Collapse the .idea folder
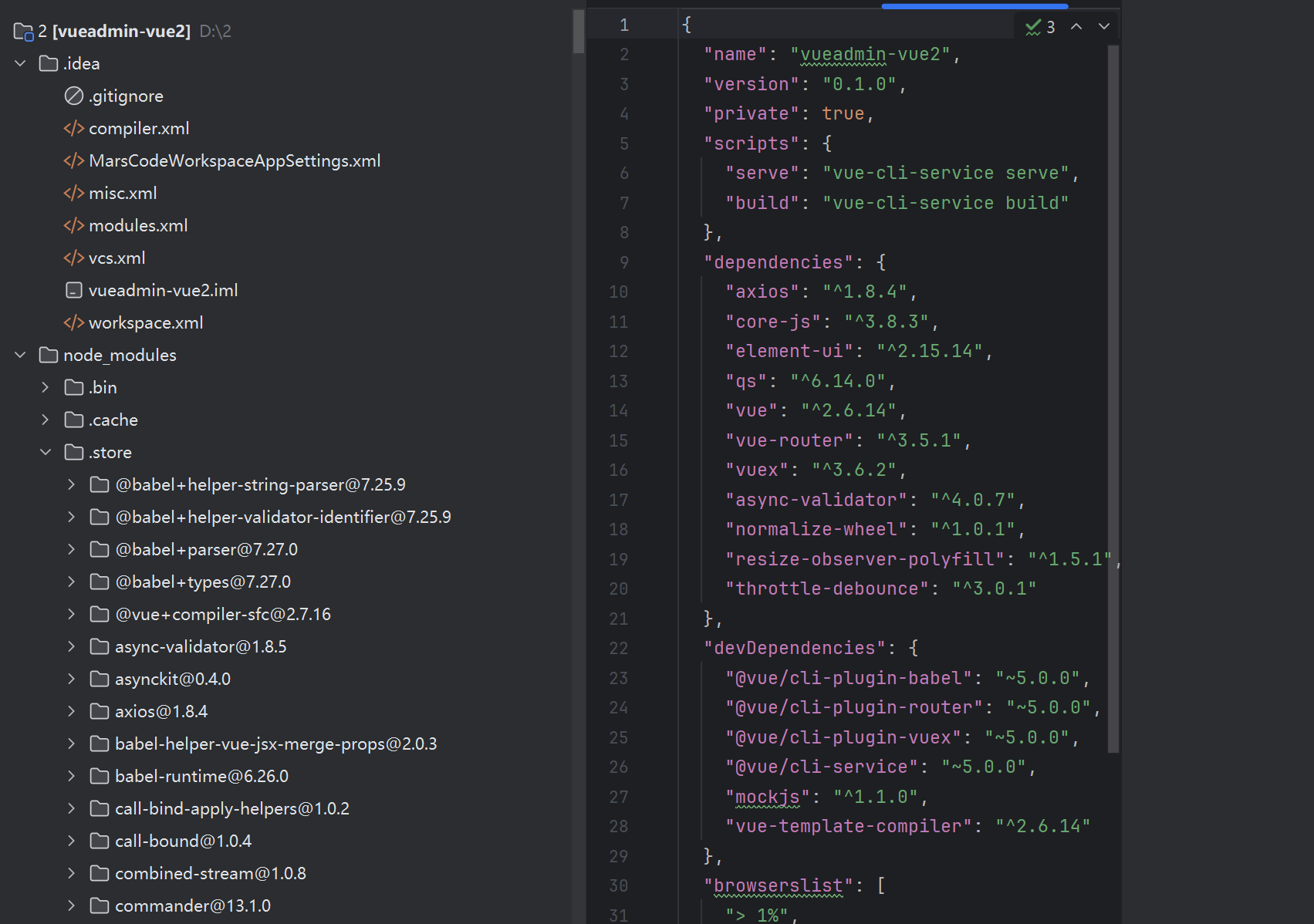This screenshot has height=924, width=1314. point(21,63)
